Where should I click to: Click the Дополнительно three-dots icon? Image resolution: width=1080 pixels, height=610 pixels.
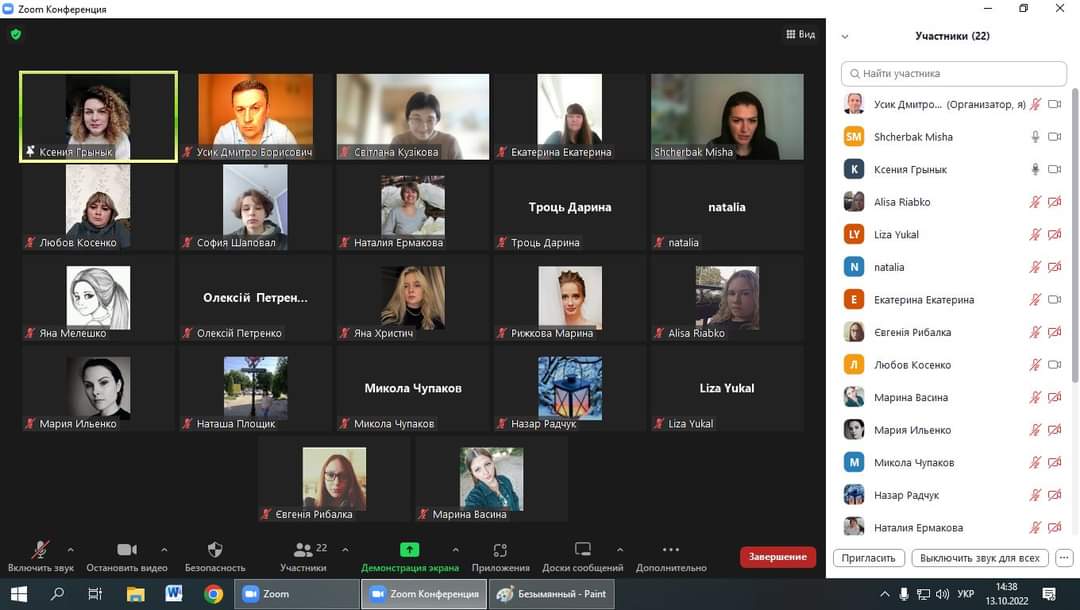(670, 550)
